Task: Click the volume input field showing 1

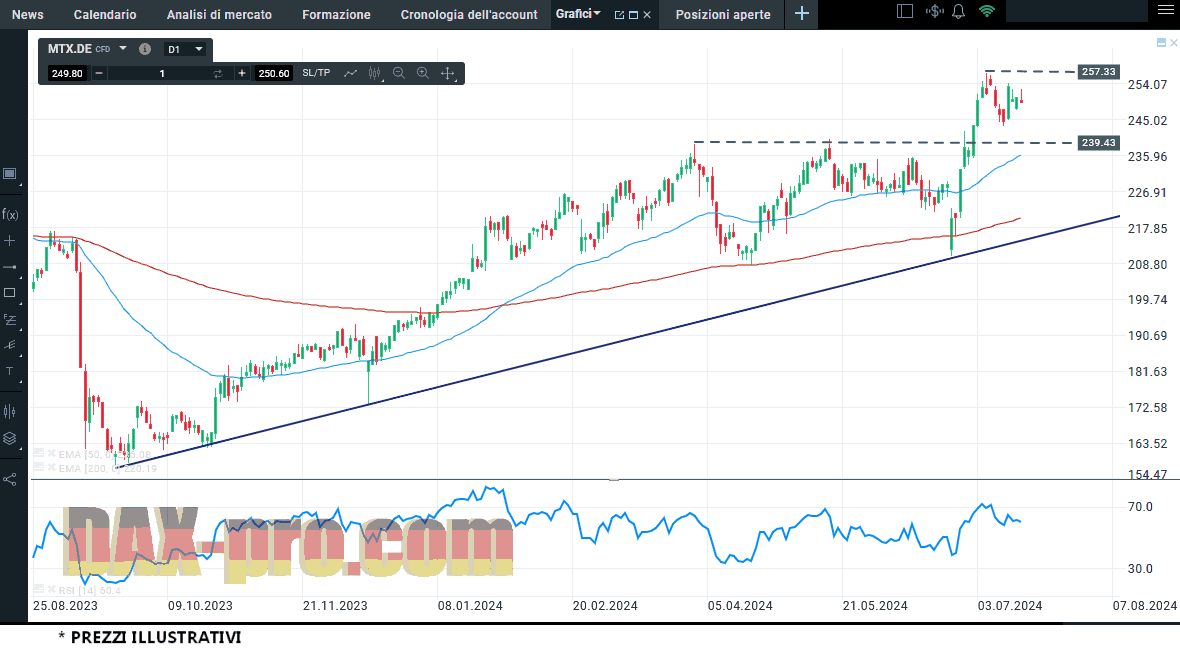Action: pyautogui.click(x=162, y=73)
